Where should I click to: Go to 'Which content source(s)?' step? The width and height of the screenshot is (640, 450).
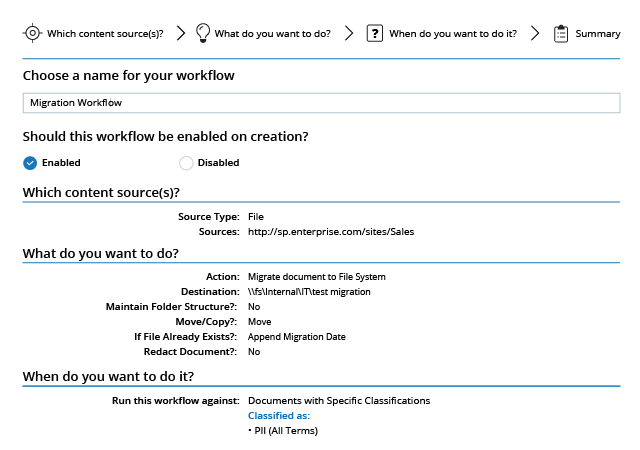105,33
